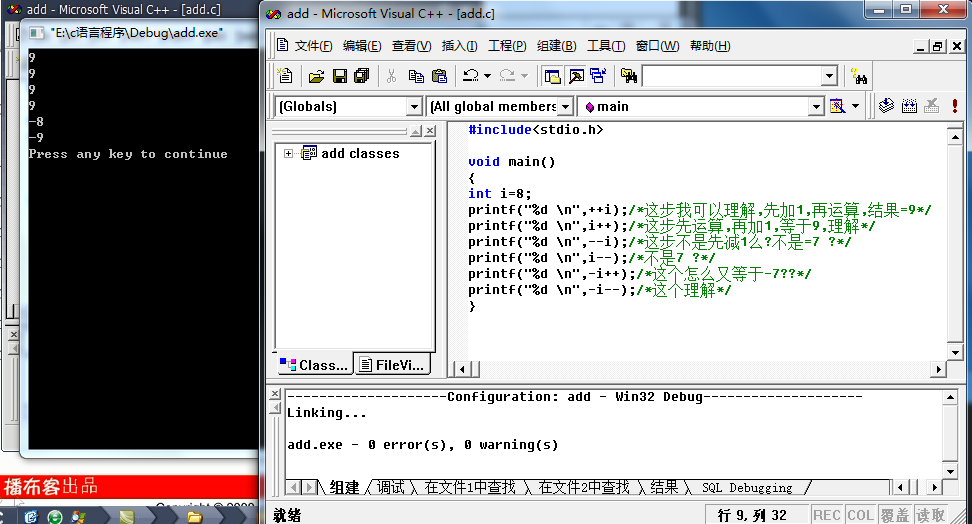This screenshot has width=972, height=524.
Task: Click the Find in Files binoculars icon
Action: [629, 76]
